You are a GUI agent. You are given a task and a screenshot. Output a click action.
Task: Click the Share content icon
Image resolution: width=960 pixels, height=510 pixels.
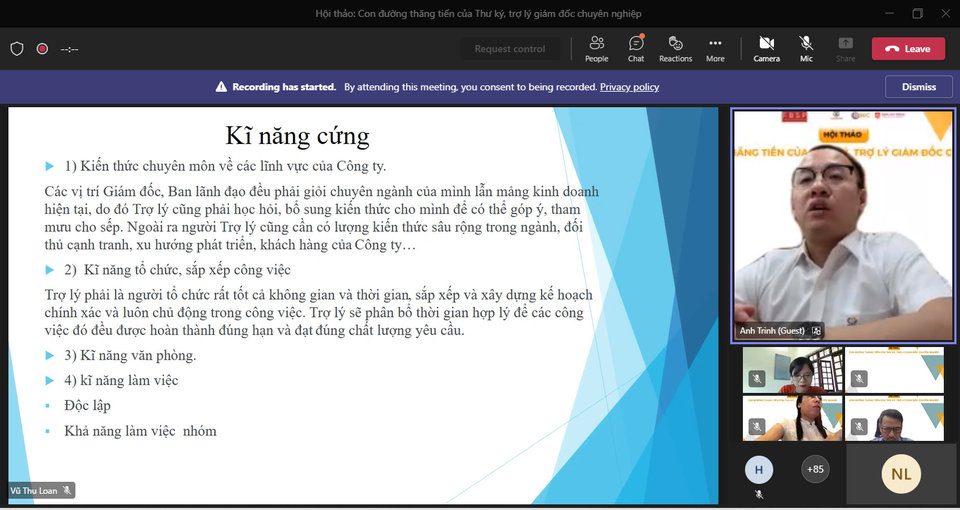point(845,49)
